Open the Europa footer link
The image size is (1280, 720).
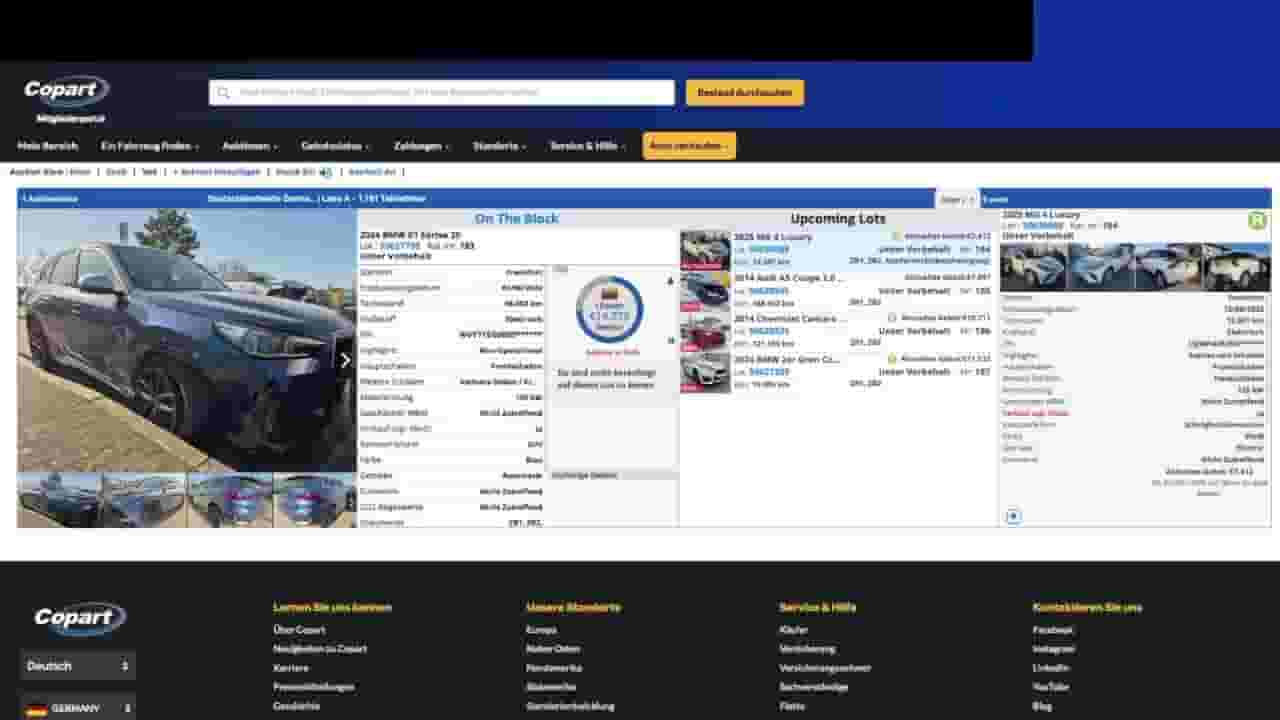coord(541,630)
